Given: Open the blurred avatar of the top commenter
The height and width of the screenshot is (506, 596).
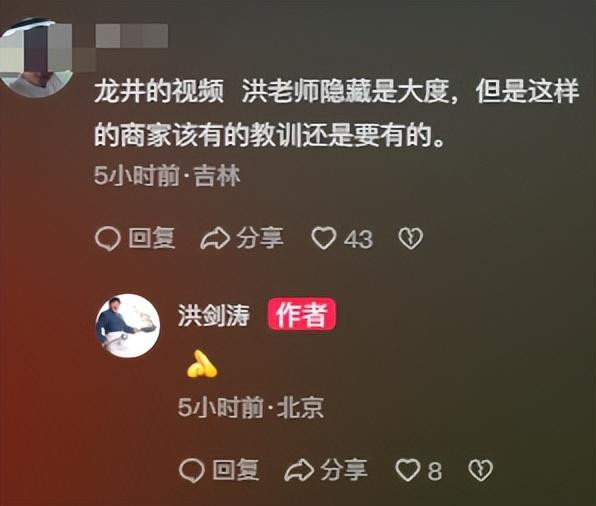Looking at the screenshot, I should pyautogui.click(x=36, y=57).
